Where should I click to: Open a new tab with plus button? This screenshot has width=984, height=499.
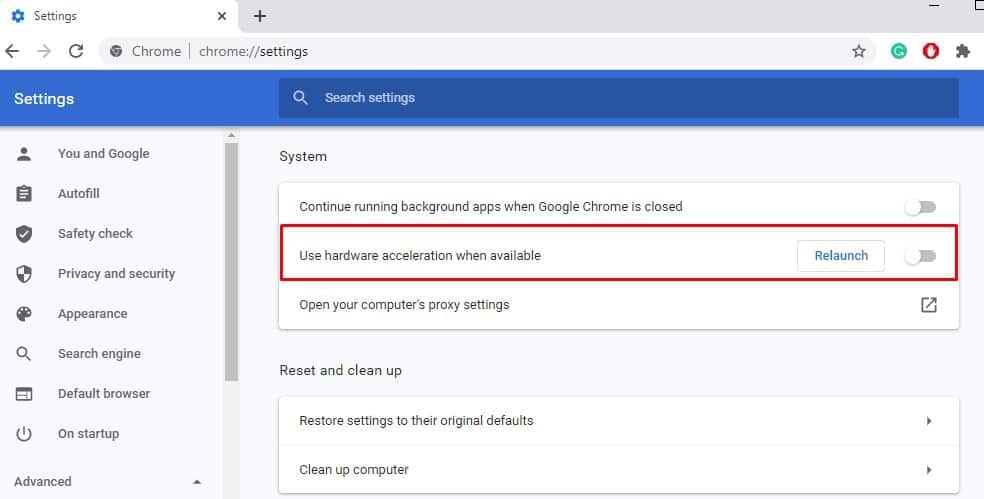point(260,16)
